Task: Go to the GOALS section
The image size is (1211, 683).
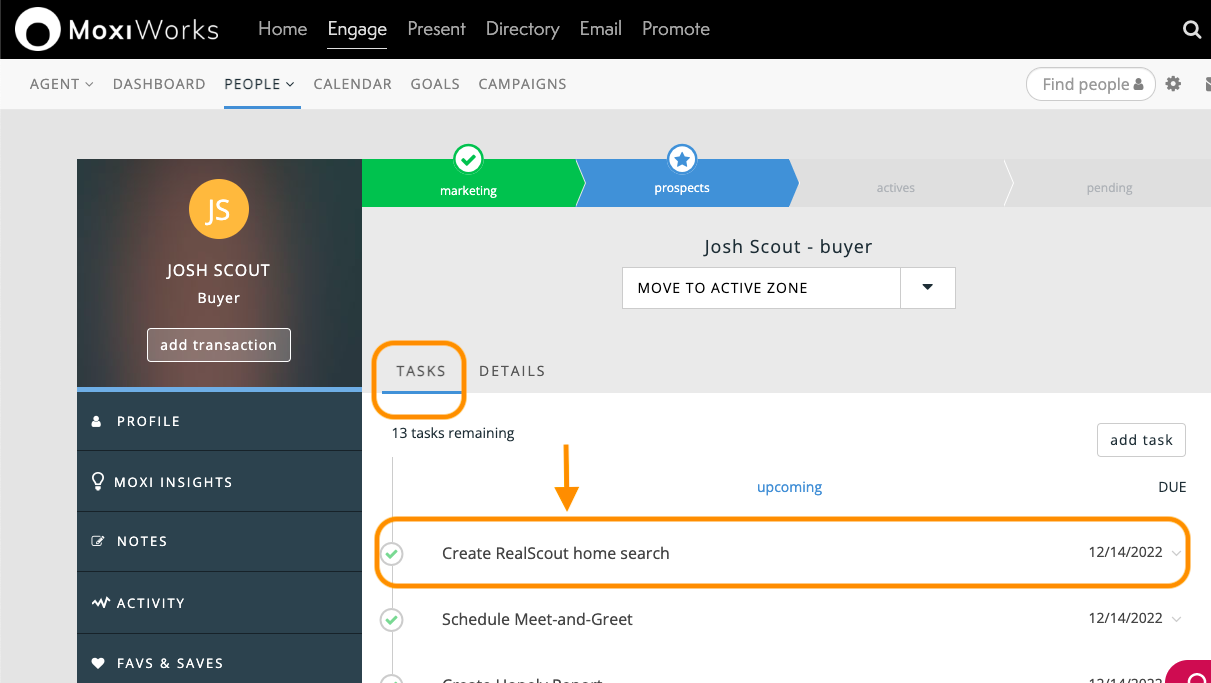Action: [435, 84]
